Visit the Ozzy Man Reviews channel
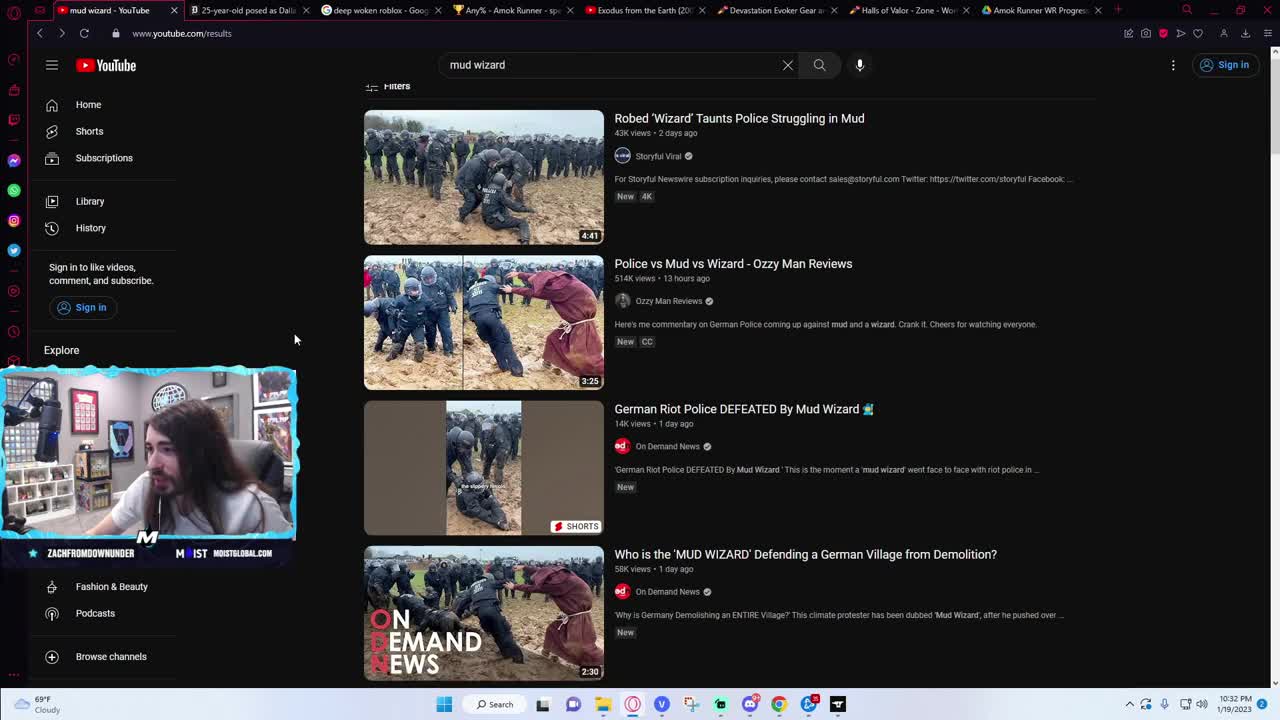This screenshot has width=1280, height=720. [x=669, y=301]
